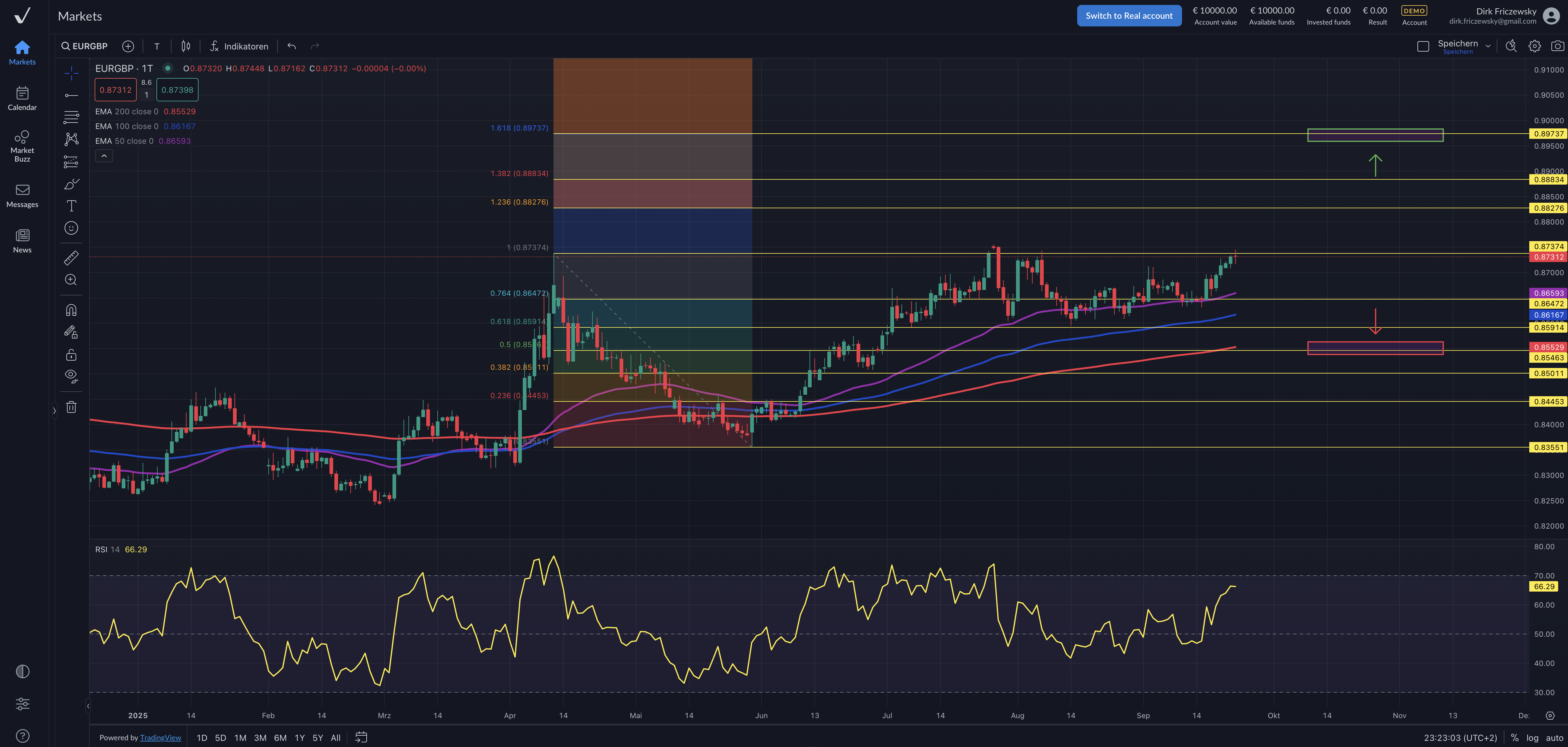Click Switch to Real account
This screenshot has height=747, width=1568.
pyautogui.click(x=1129, y=15)
